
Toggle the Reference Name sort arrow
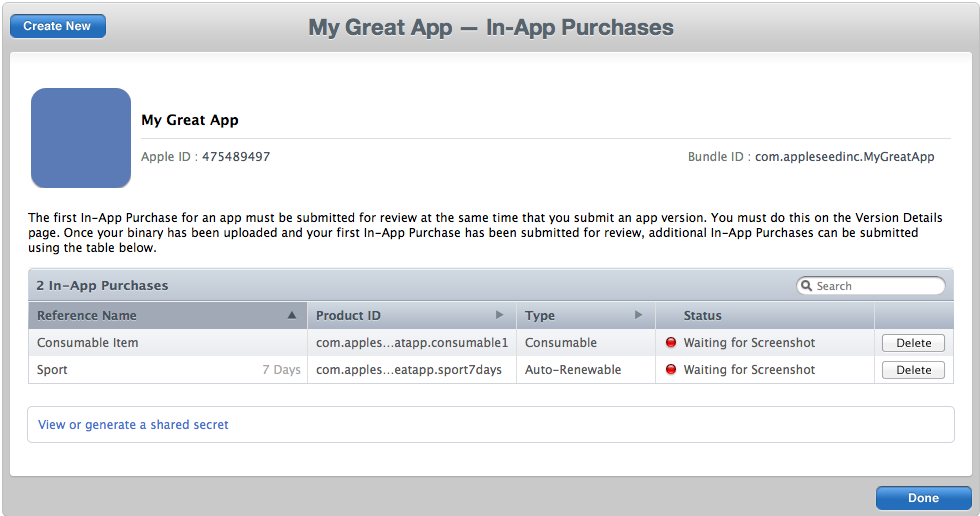(291, 315)
